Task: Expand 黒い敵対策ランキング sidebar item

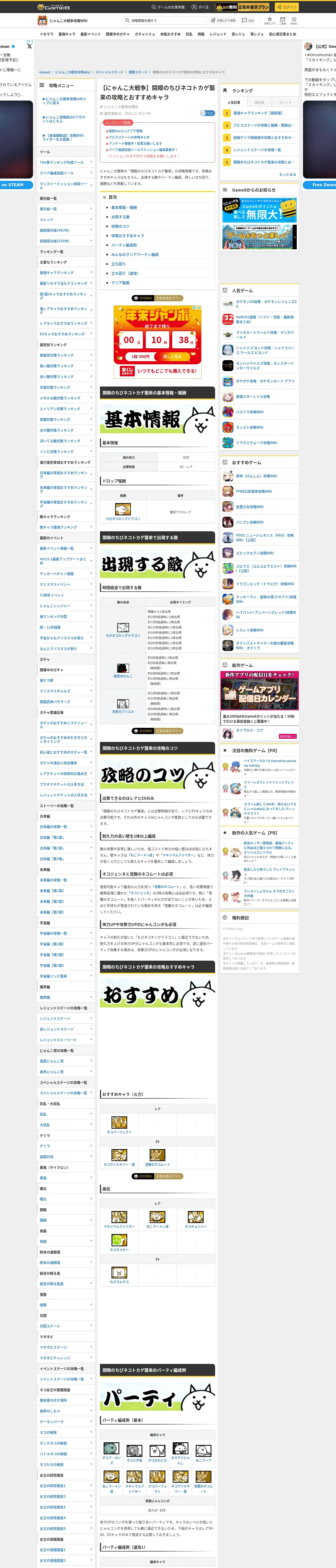Action: pyautogui.click(x=66, y=366)
